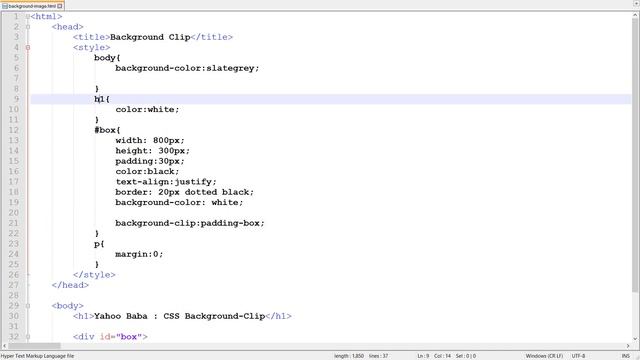640x360 pixels.
Task: Click the 'body{' selector on line 5
Action: [x=107, y=58]
